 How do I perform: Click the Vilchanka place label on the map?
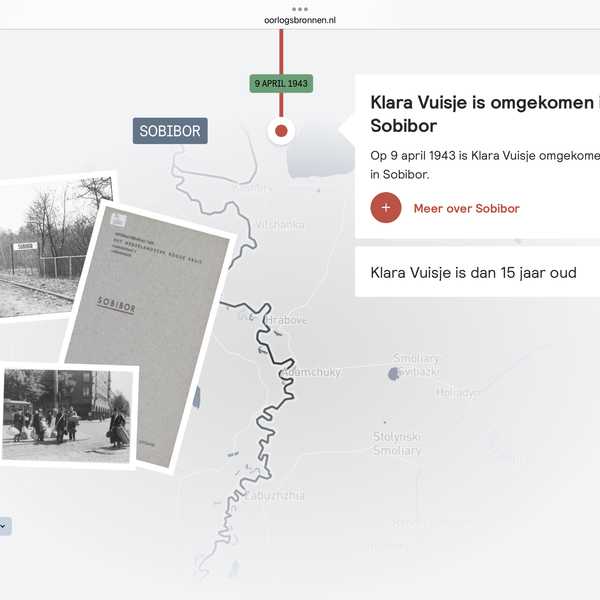(x=280, y=225)
